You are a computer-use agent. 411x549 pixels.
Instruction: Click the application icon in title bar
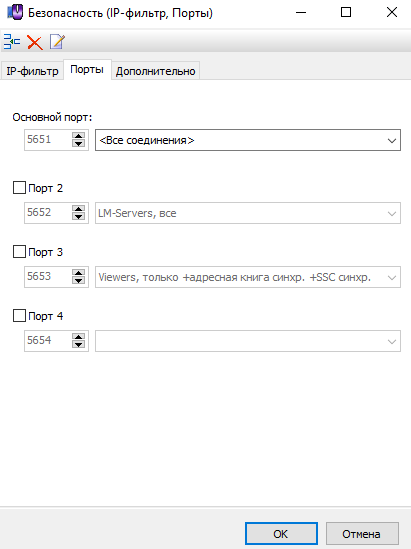click(15, 13)
